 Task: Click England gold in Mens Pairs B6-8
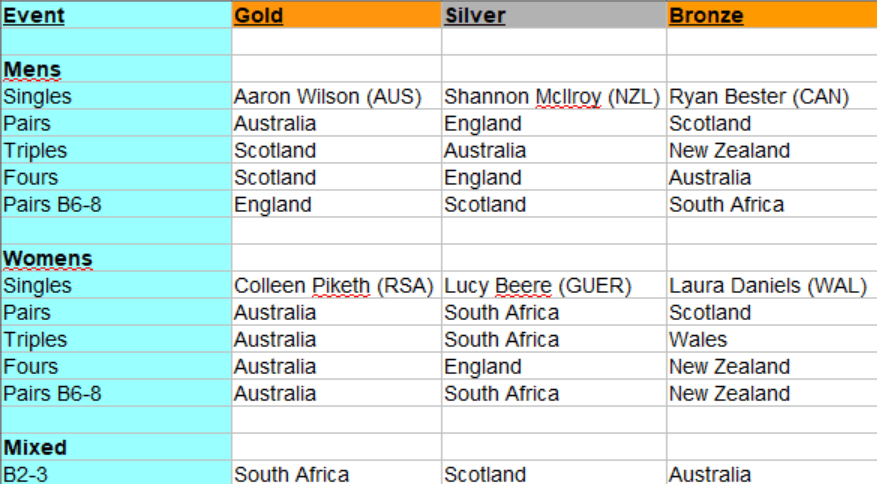pos(272,205)
